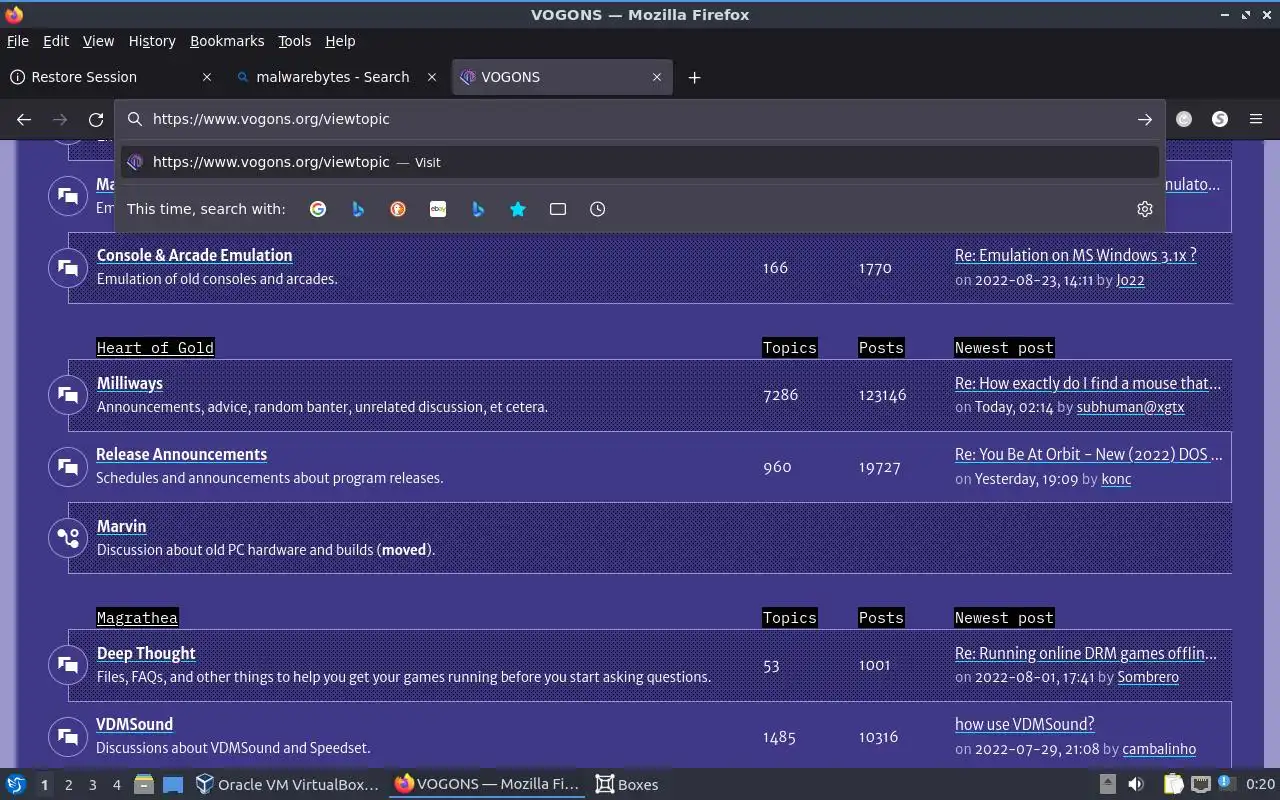Open the Heart of Gold category
Screen dimensions: 1280x800
(155, 347)
